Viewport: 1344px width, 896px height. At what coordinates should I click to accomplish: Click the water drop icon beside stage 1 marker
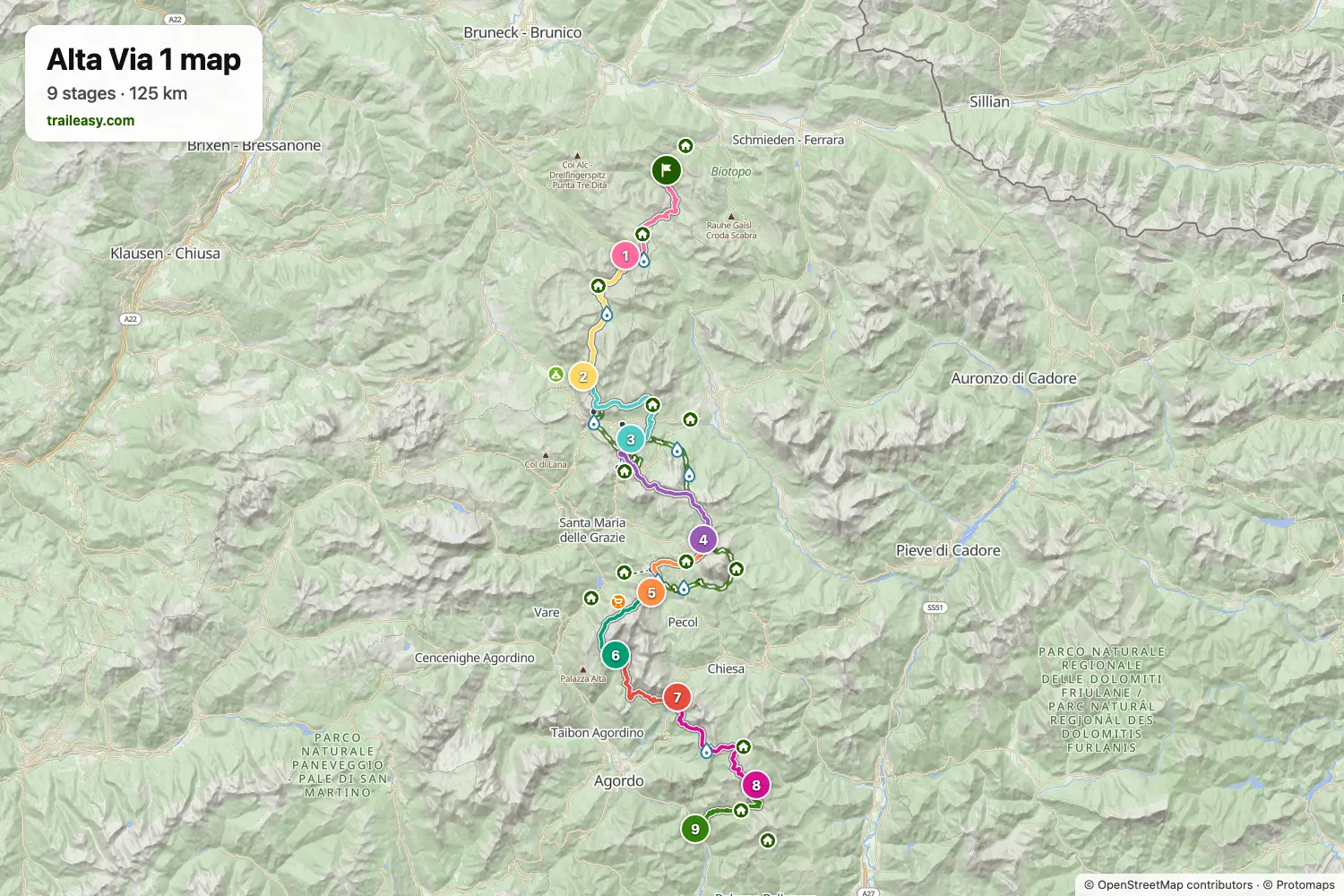[643, 261]
